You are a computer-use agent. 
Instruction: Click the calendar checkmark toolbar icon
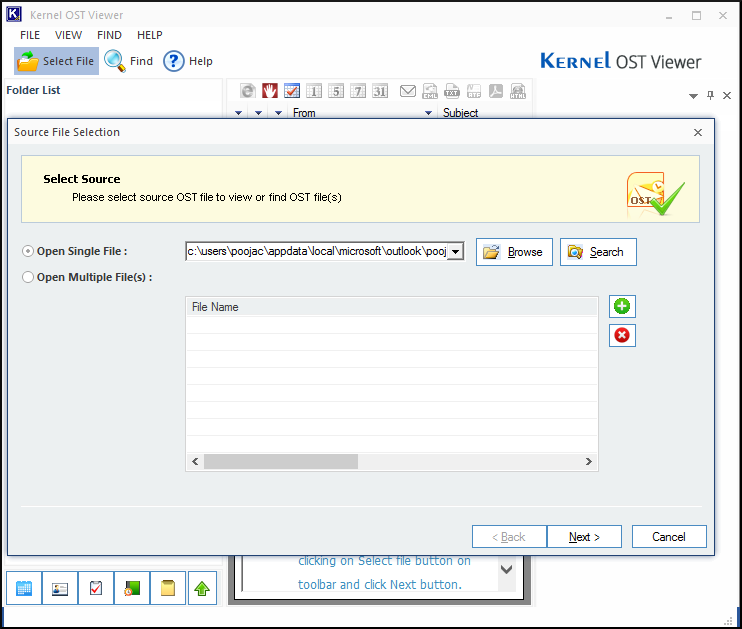292,91
